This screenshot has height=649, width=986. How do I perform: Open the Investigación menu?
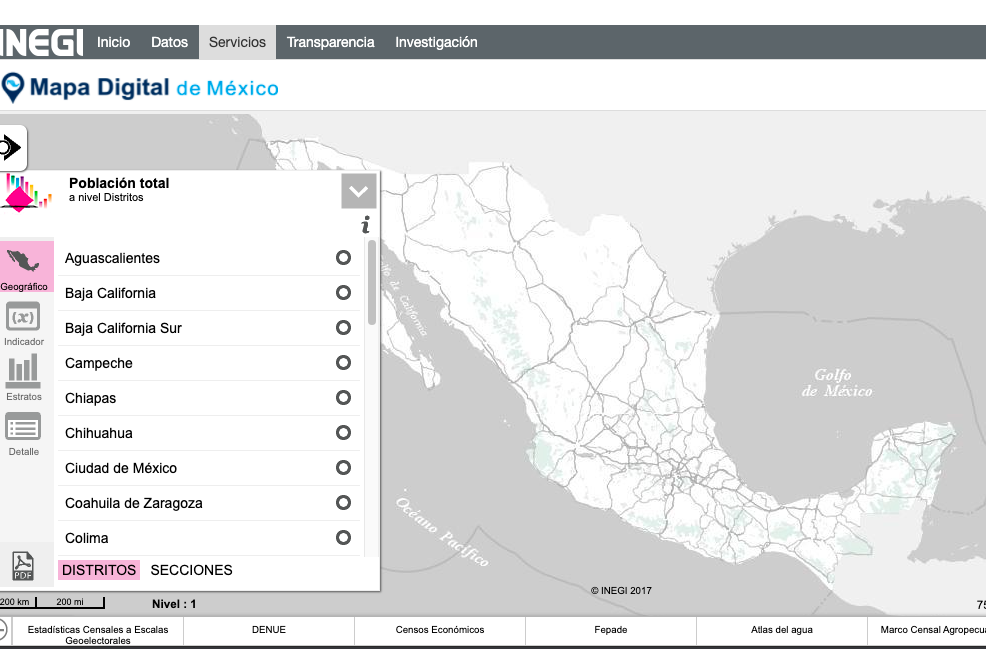click(x=436, y=42)
